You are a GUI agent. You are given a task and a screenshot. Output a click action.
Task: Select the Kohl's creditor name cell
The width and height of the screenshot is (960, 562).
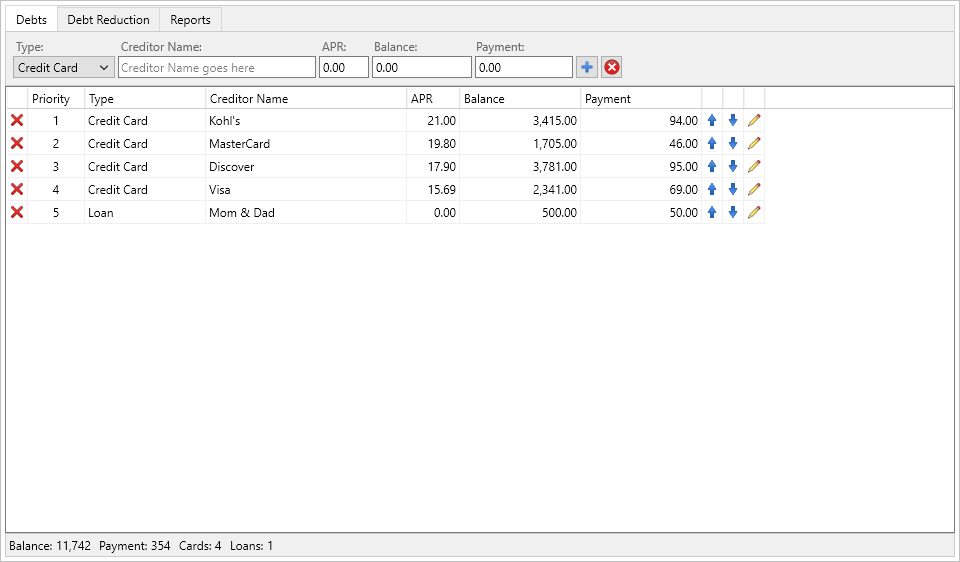tap(306, 121)
